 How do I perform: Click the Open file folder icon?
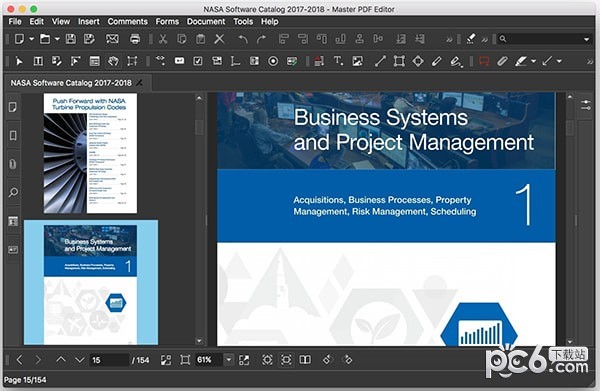pyautogui.click(x=45, y=39)
